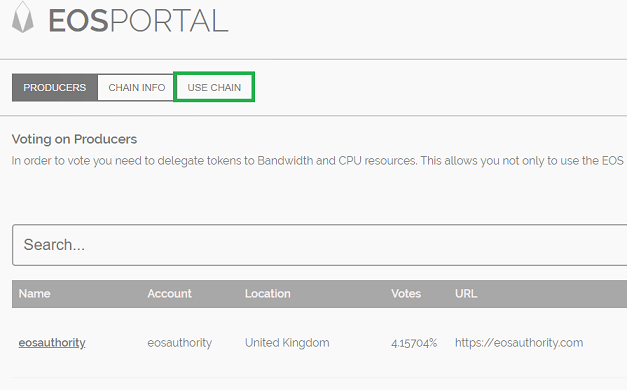The width and height of the screenshot is (627, 390).
Task: Select the Voting on Producers heading
Action: click(x=74, y=139)
